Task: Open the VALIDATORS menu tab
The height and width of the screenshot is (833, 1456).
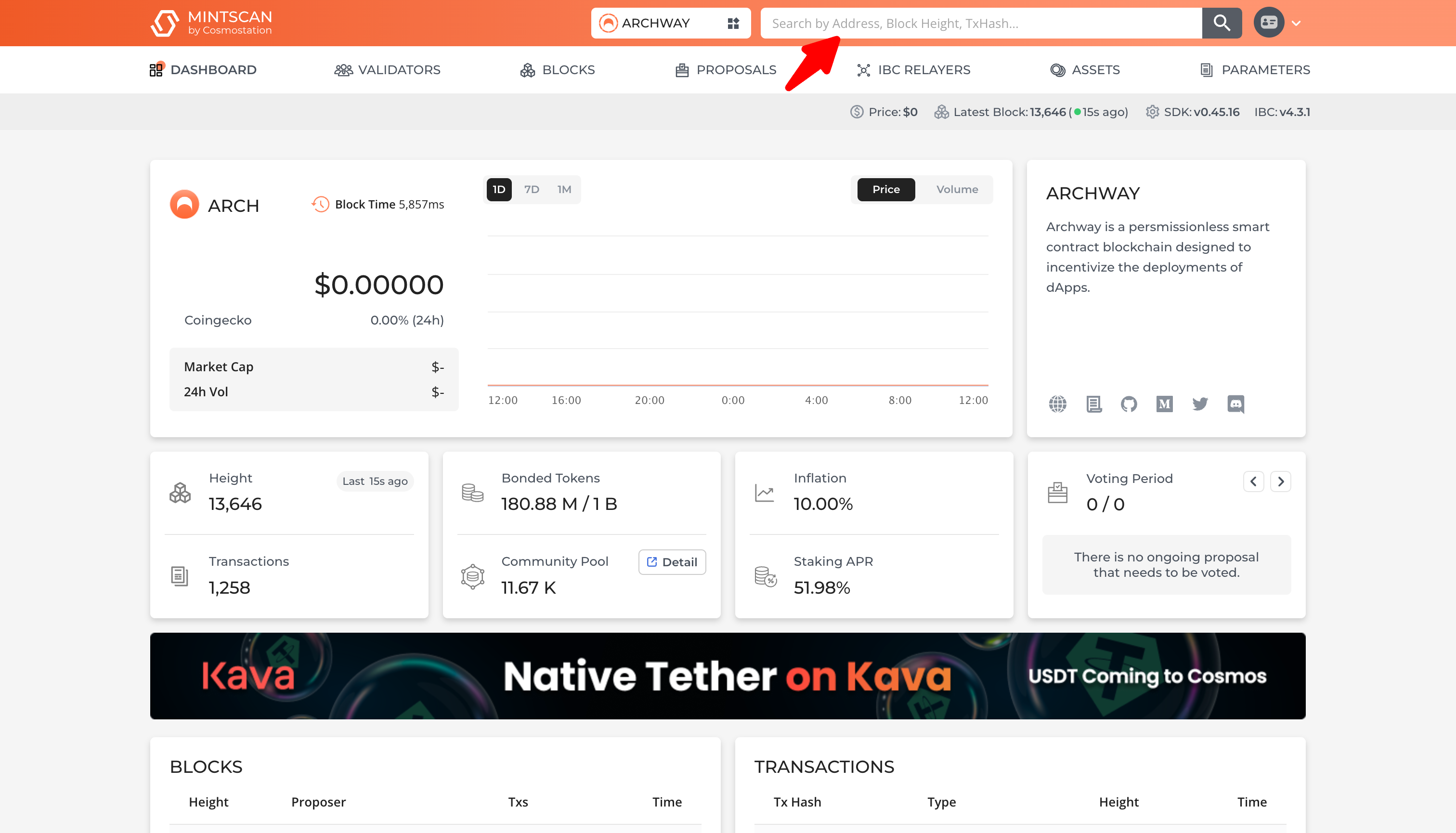Action: point(387,70)
